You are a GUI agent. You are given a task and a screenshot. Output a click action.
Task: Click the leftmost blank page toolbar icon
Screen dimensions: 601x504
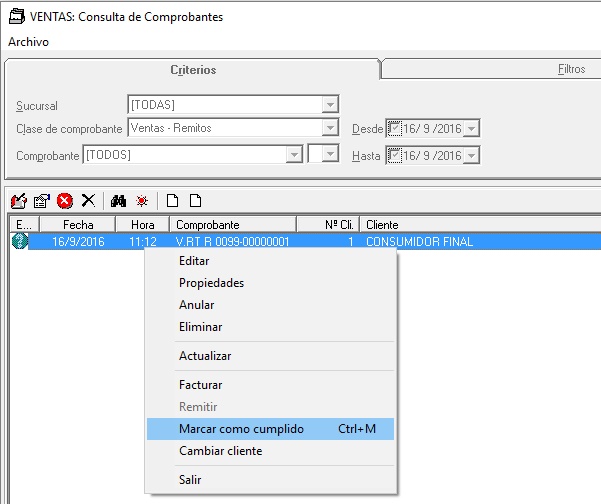173,200
